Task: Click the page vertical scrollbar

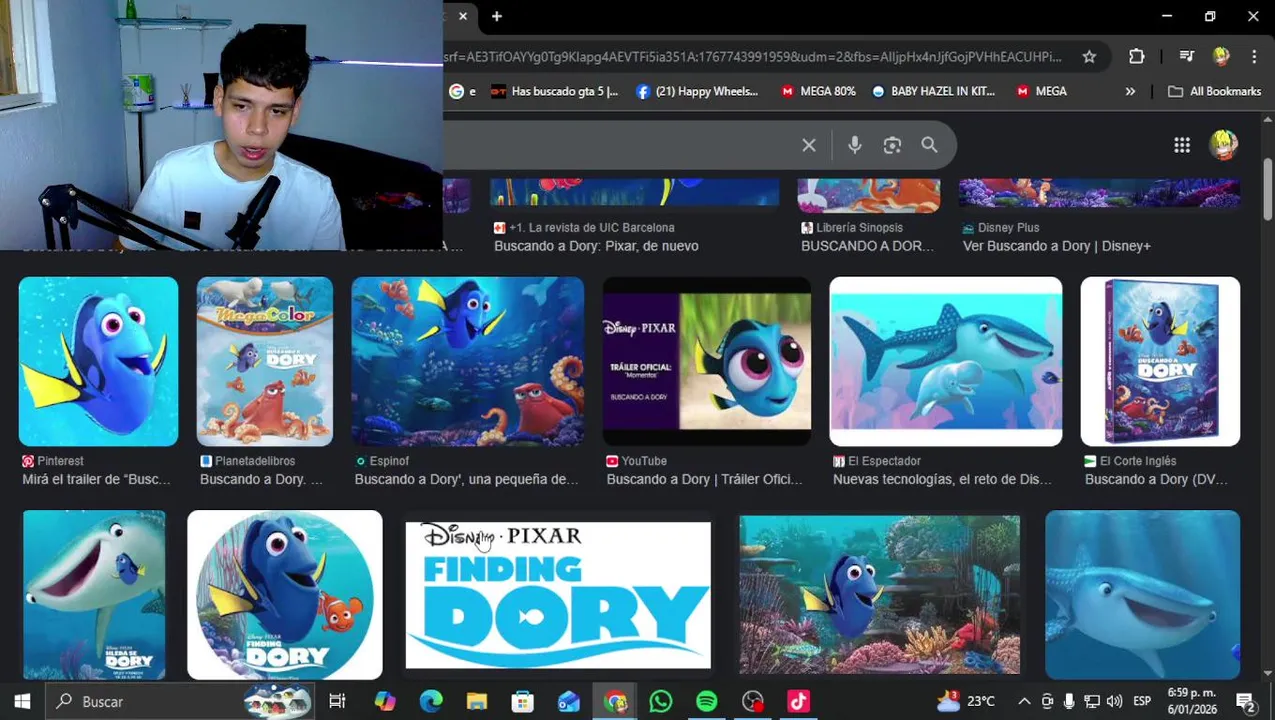Action: click(1267, 189)
